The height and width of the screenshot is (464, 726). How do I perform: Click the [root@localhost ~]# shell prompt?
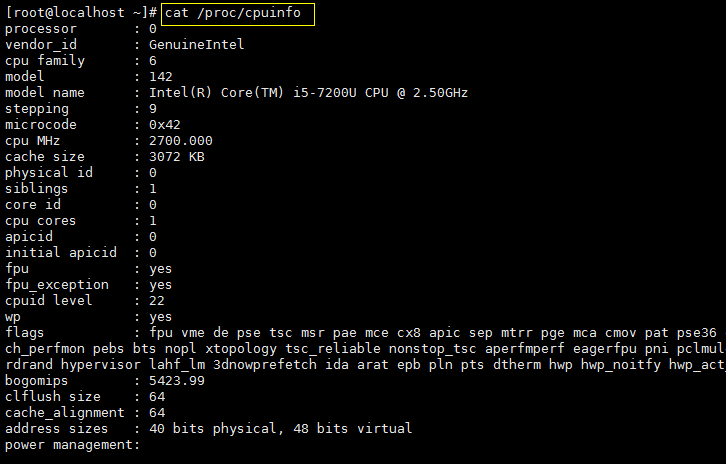(80, 13)
